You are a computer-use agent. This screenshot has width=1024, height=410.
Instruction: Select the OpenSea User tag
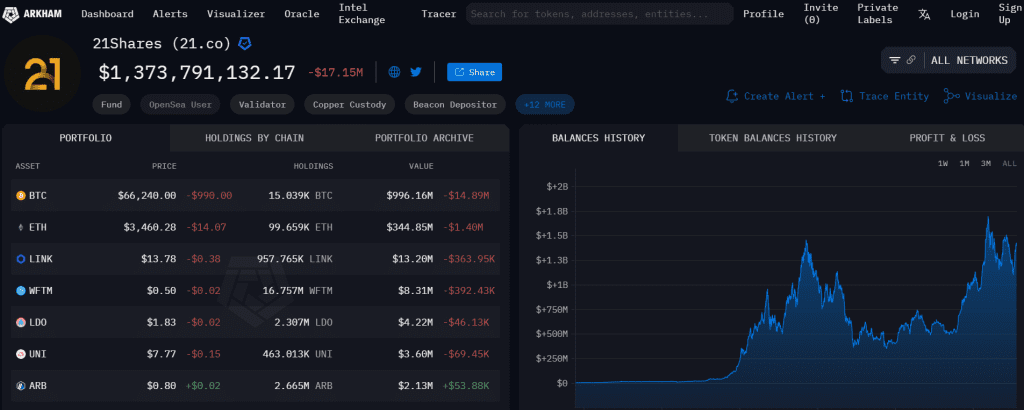pyautogui.click(x=180, y=104)
